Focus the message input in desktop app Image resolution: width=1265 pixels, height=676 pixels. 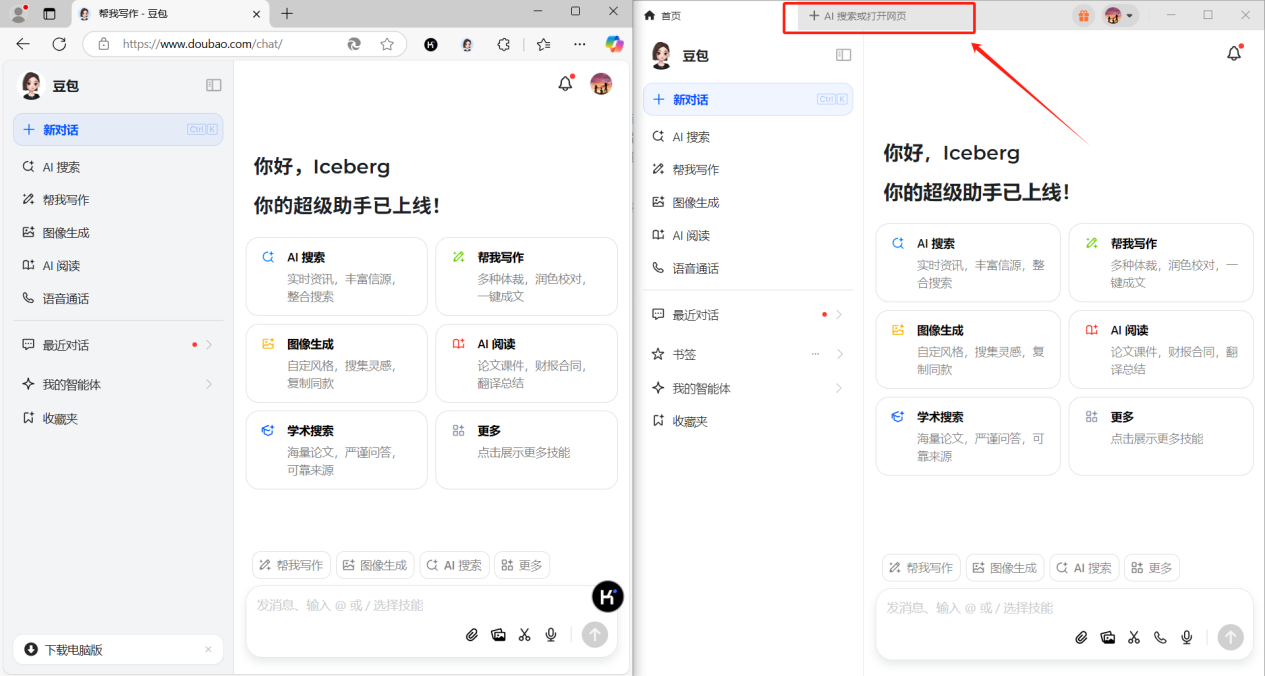pos(1064,608)
